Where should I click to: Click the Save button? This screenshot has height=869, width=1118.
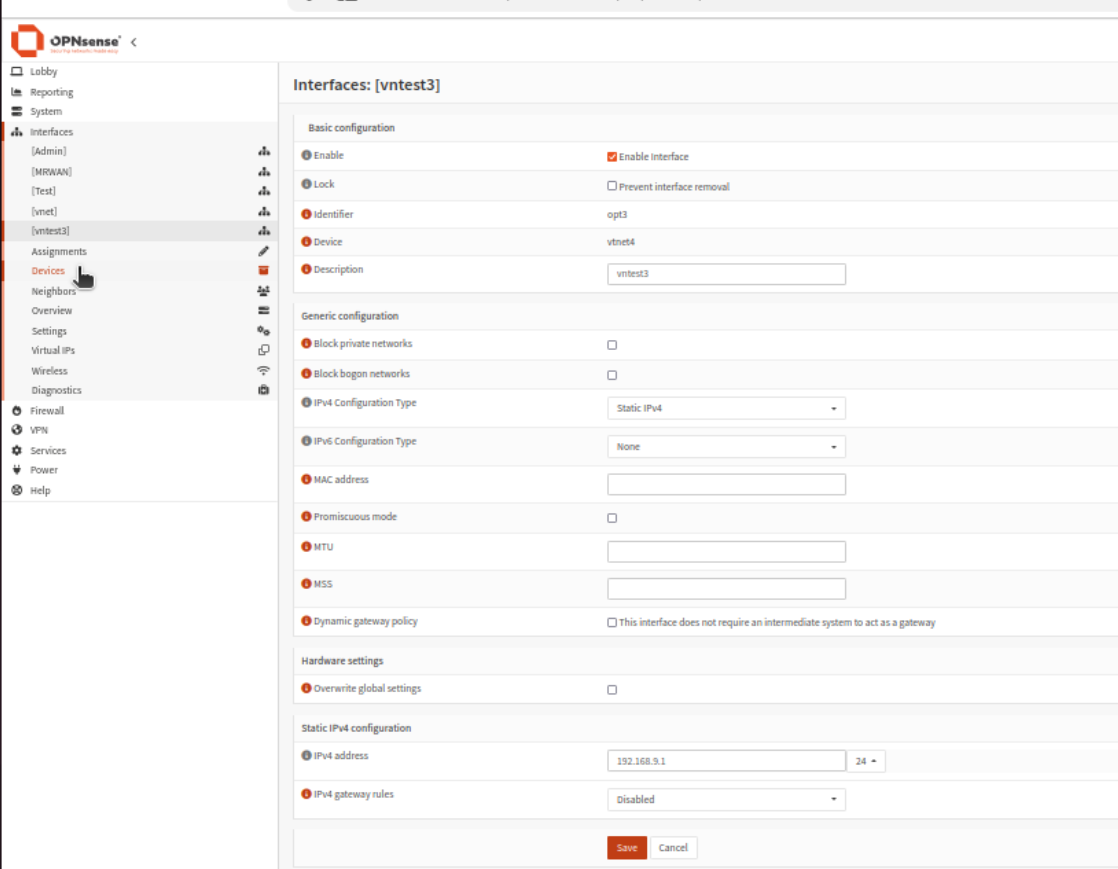click(627, 848)
